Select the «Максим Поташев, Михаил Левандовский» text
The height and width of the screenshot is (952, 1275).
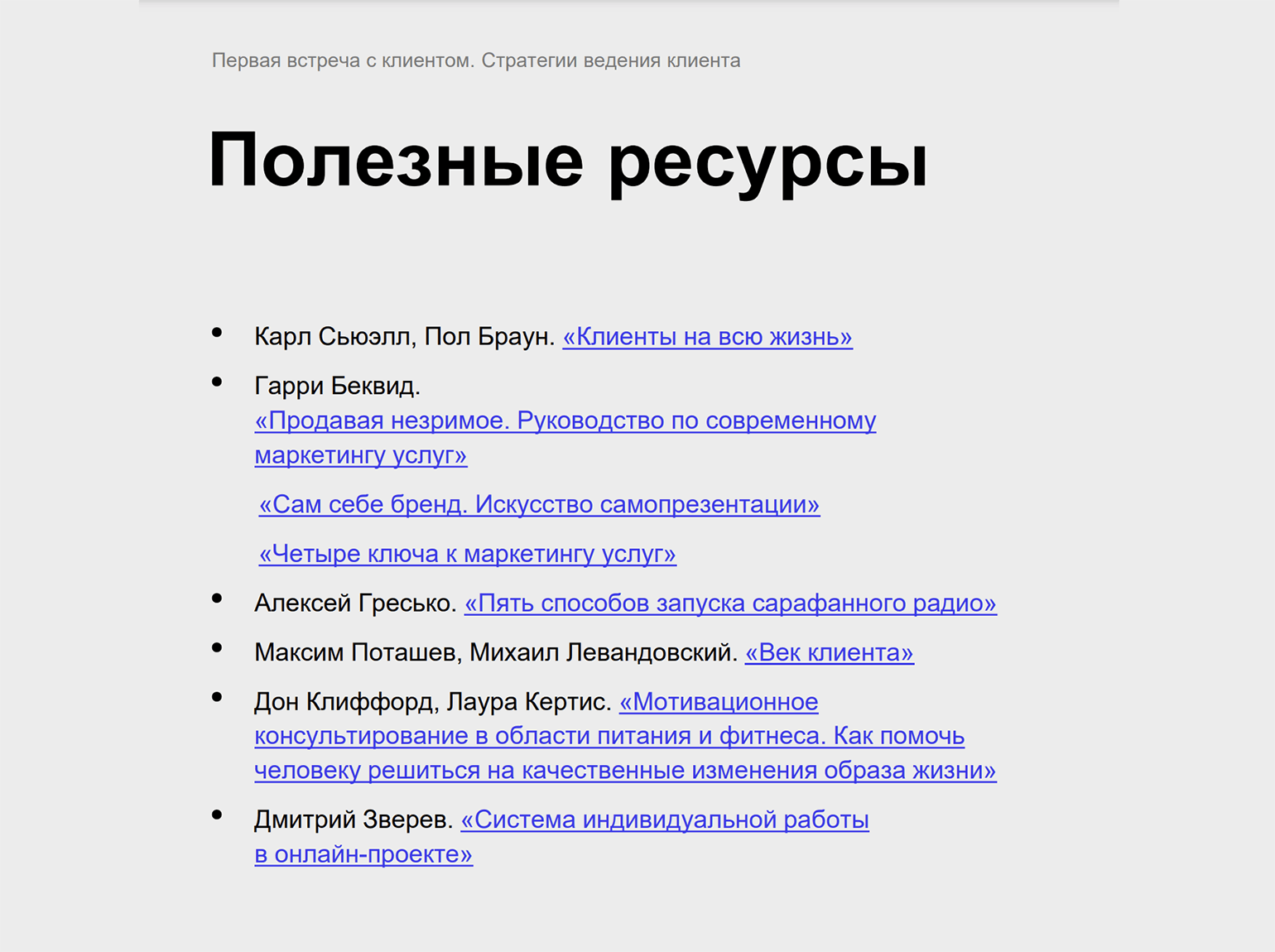[x=495, y=652]
